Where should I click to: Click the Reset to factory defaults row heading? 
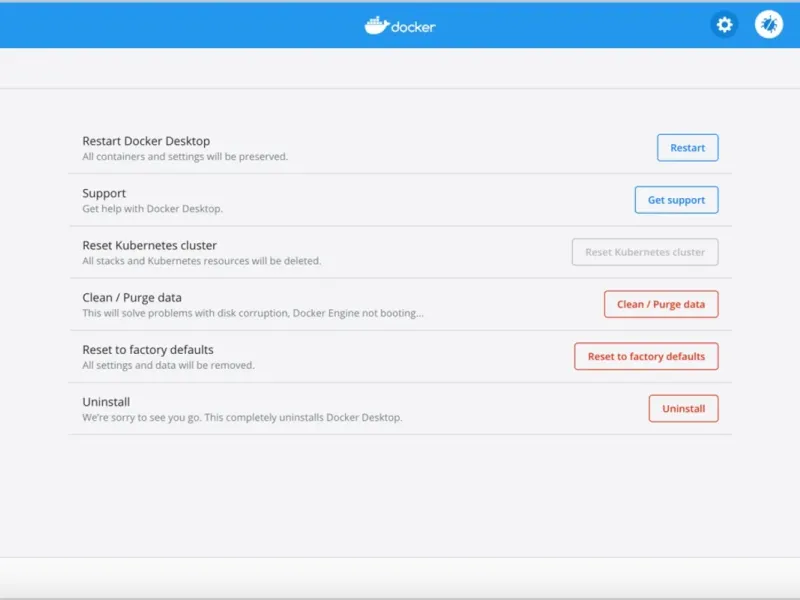pyautogui.click(x=148, y=349)
